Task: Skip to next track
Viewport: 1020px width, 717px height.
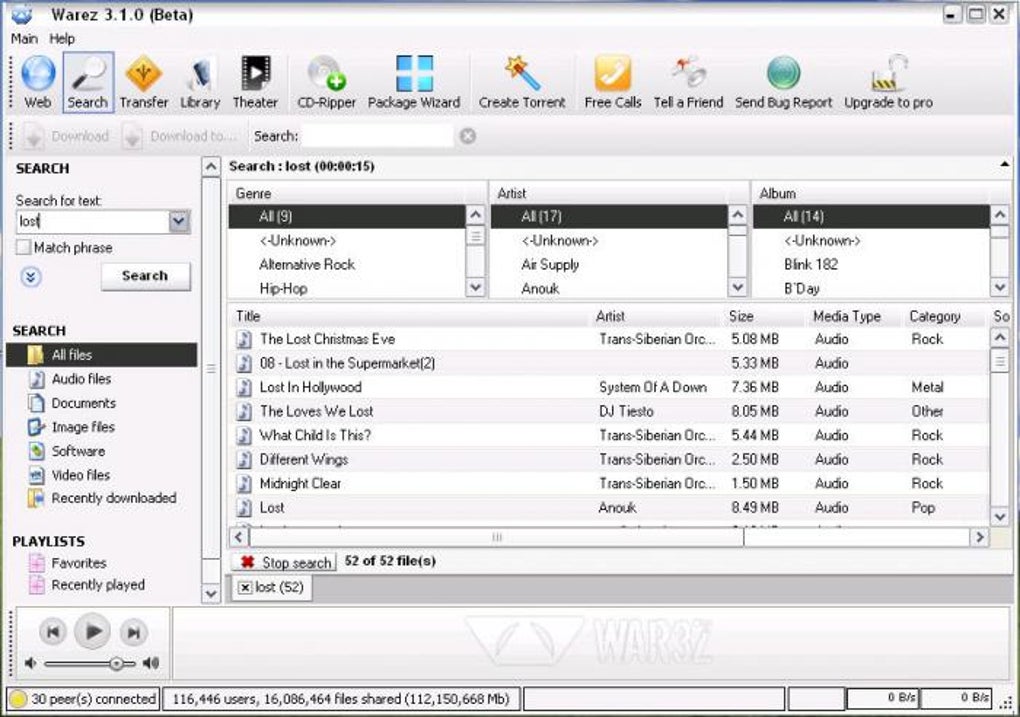Action: point(133,632)
